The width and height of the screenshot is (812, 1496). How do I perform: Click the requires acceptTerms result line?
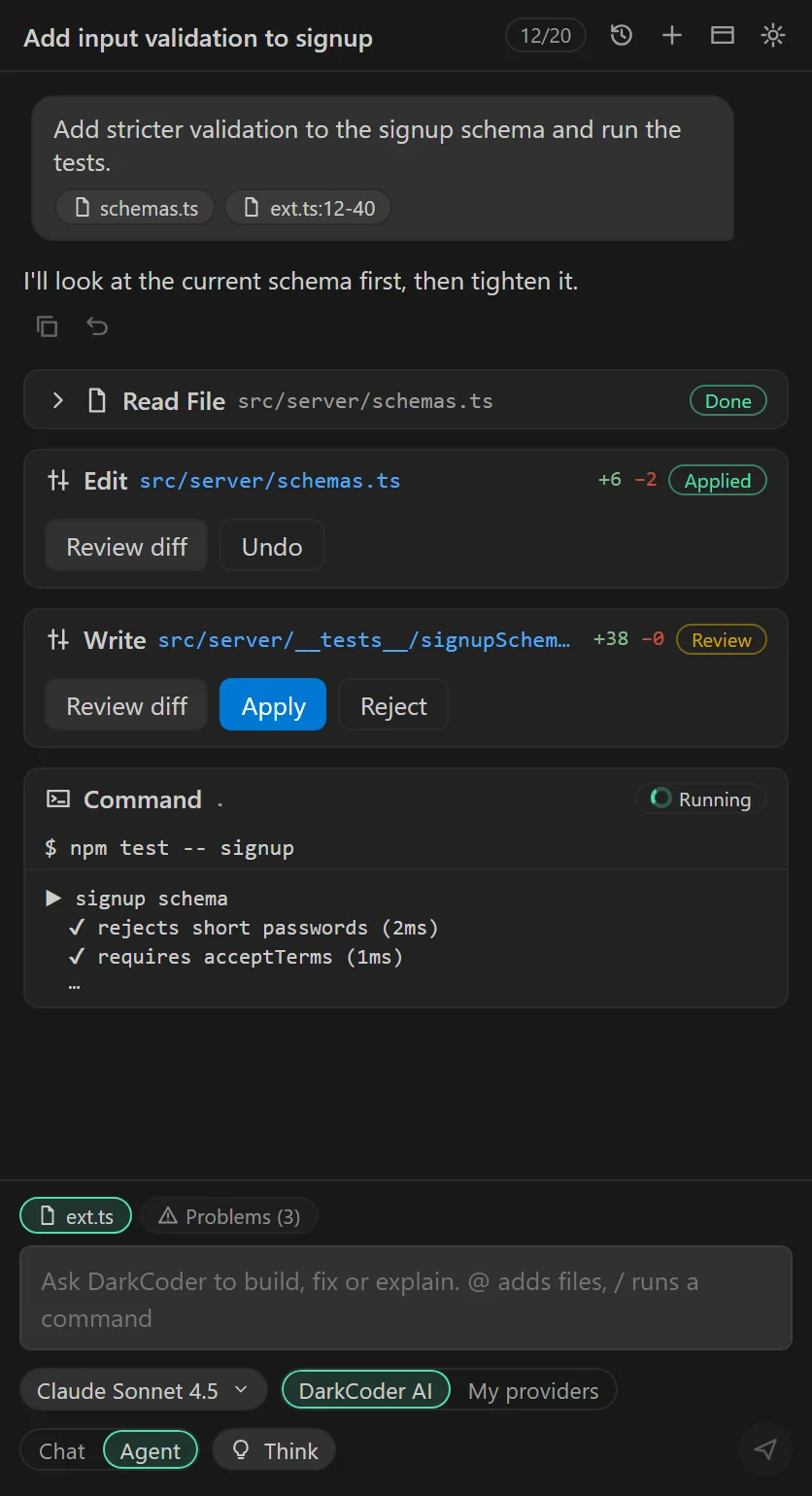(236, 957)
